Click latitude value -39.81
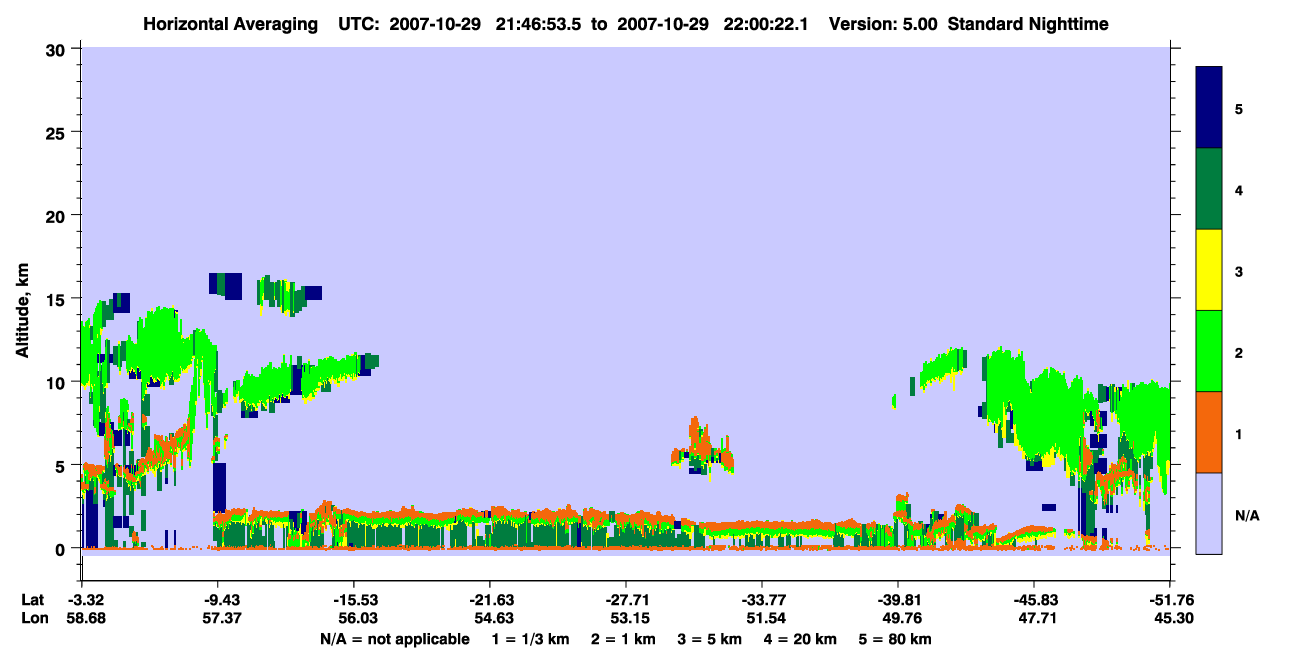1300x667 pixels. pos(898,600)
